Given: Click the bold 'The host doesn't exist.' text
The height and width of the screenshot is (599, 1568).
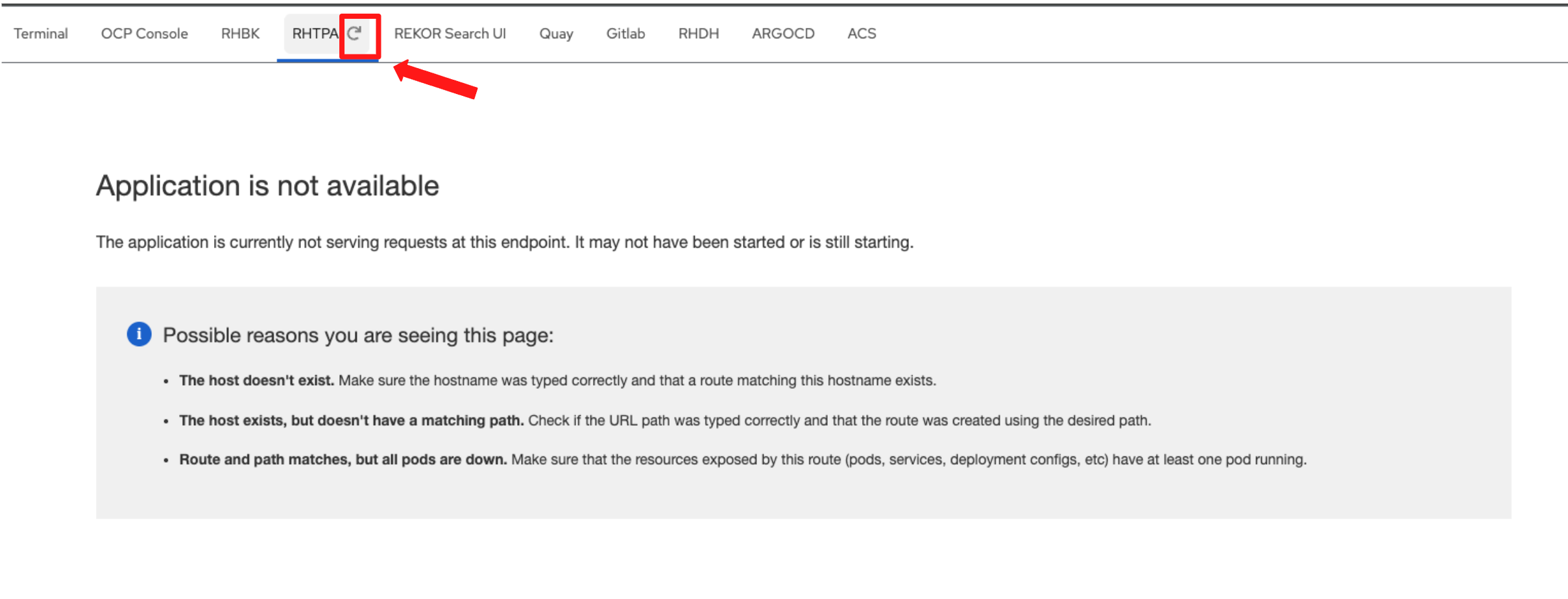Looking at the screenshot, I should pos(256,381).
